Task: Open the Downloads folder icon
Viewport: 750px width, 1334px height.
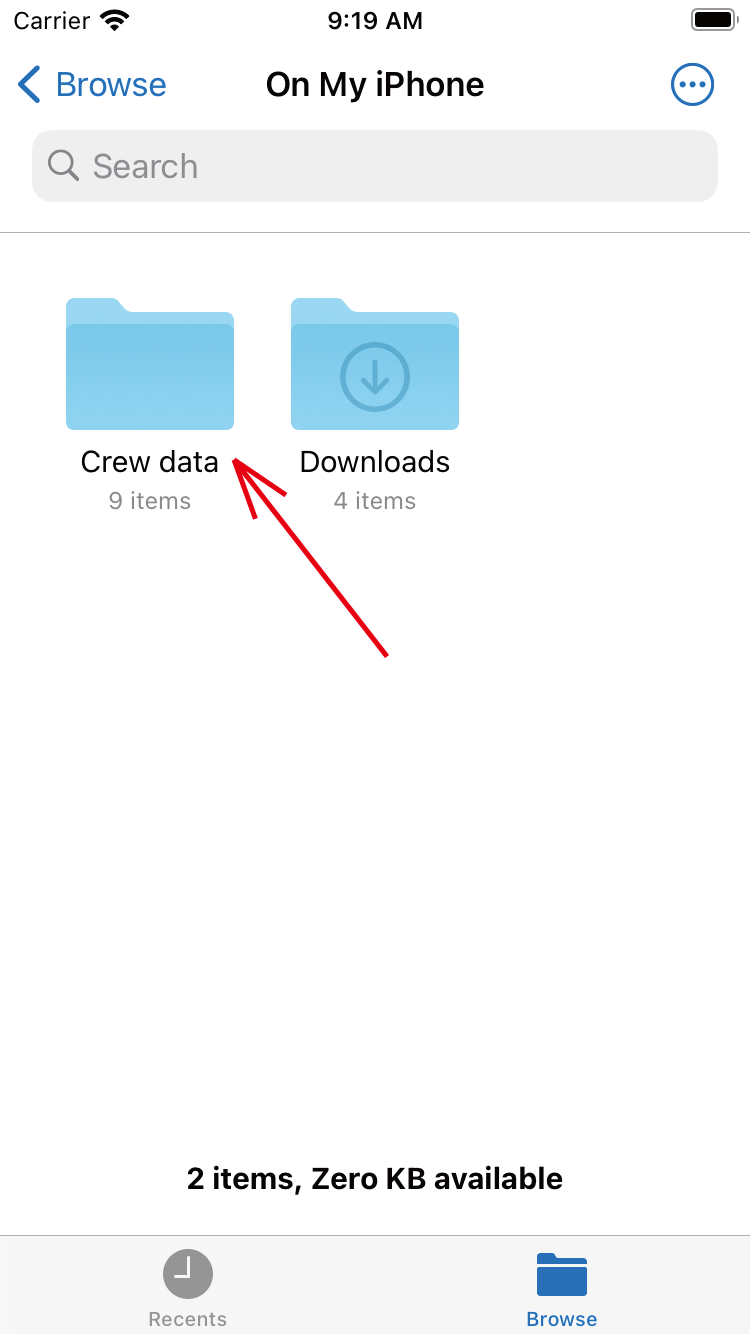Action: 375,364
